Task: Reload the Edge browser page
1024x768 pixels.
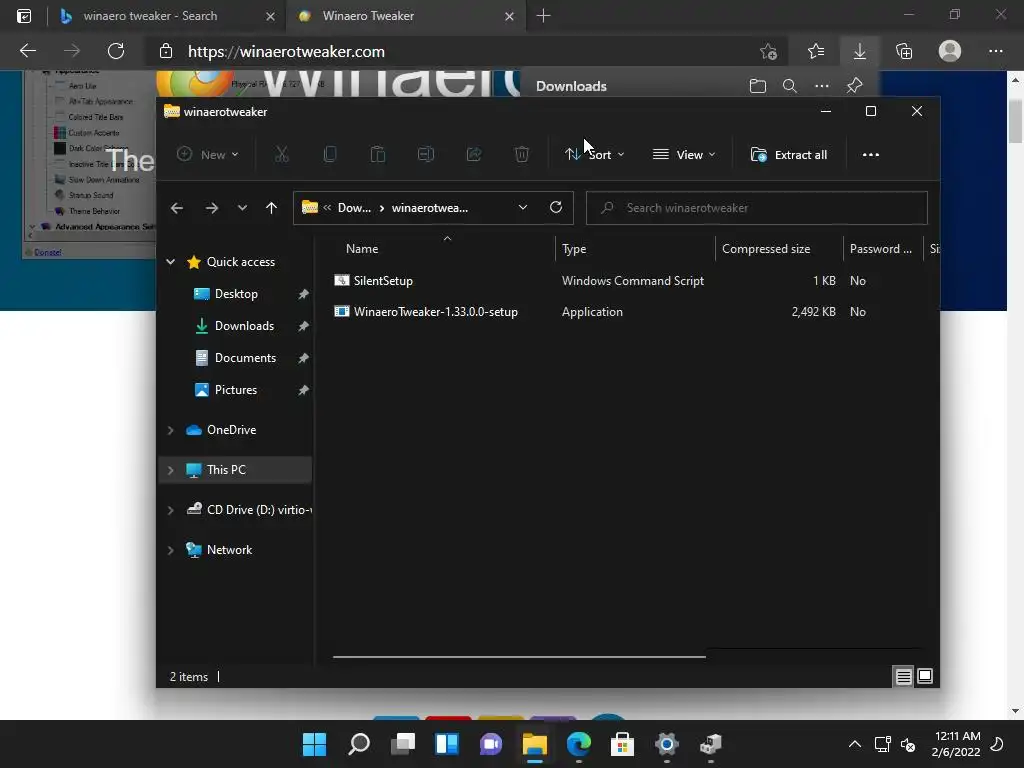Action: [116, 51]
